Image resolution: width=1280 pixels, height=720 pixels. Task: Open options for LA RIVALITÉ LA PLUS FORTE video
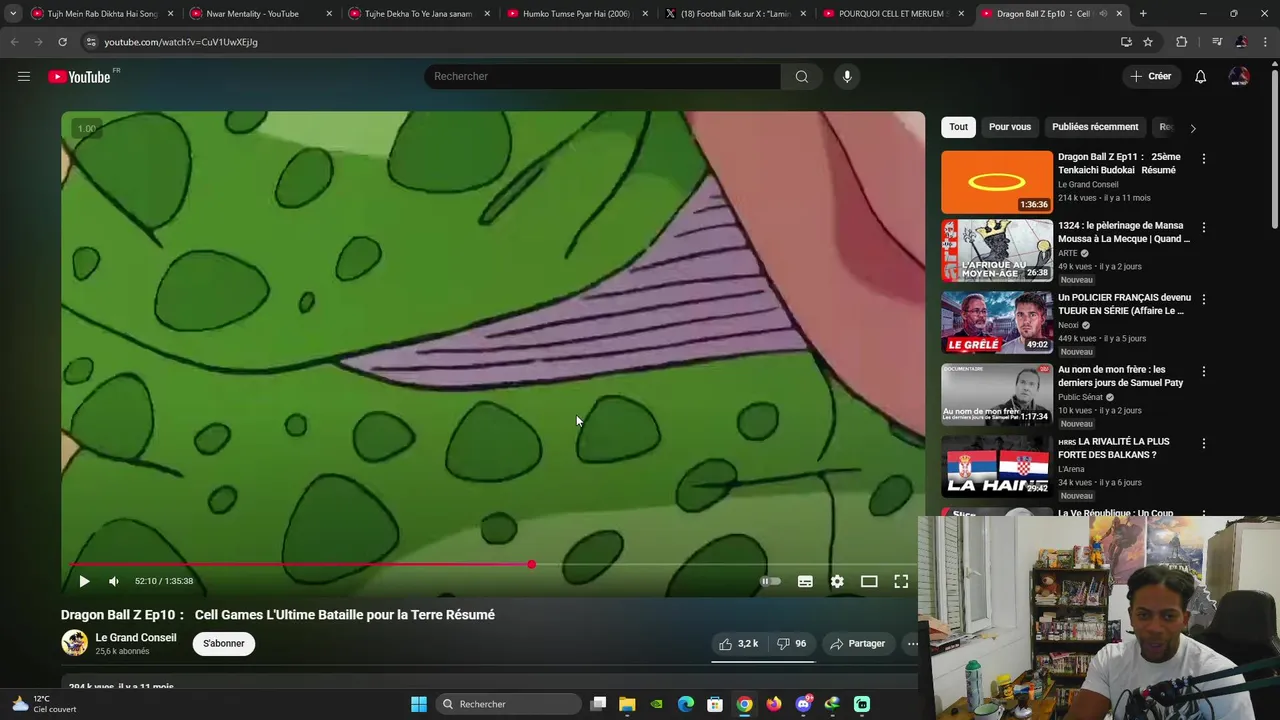click(x=1204, y=443)
